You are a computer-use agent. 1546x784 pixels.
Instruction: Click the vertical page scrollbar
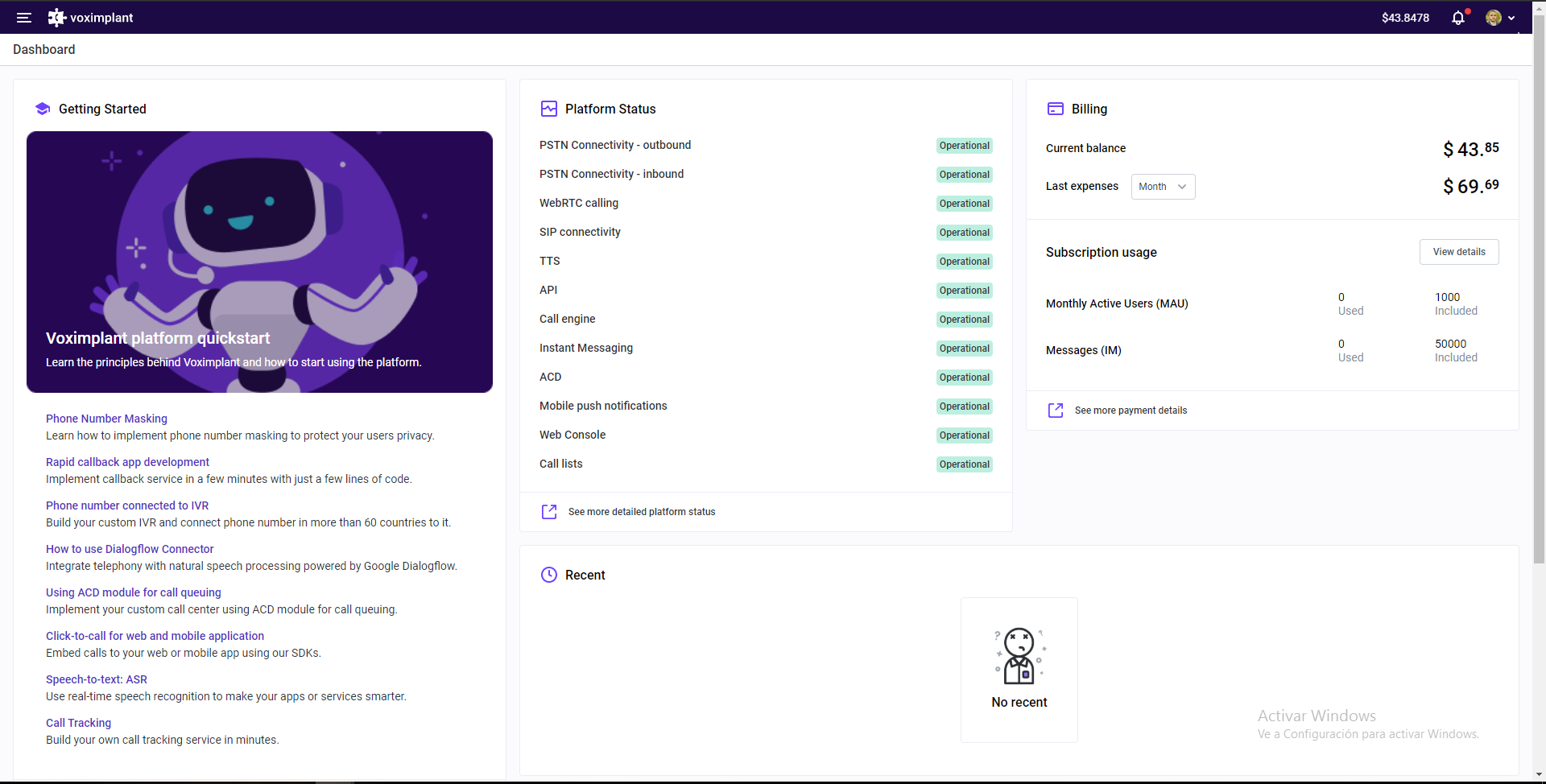point(1539,290)
